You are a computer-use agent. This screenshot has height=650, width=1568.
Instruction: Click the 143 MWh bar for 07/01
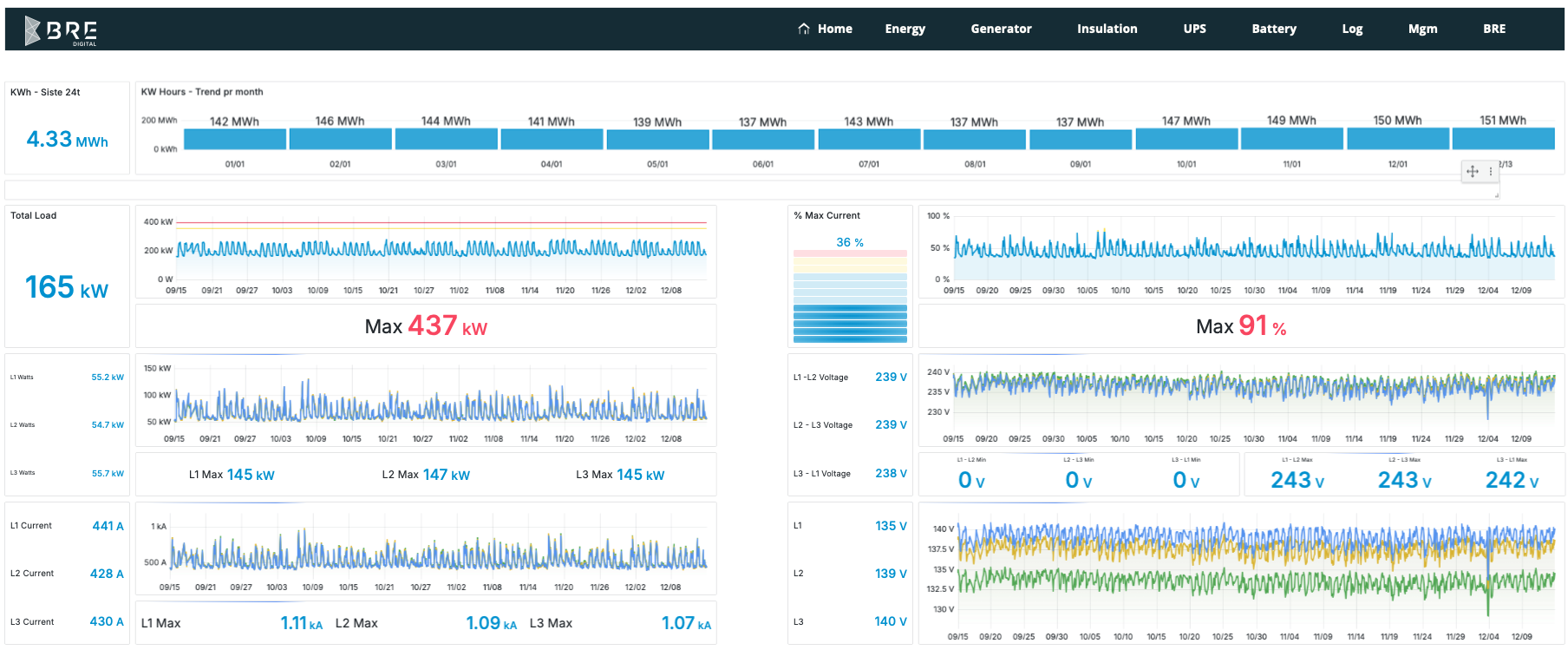(869, 139)
